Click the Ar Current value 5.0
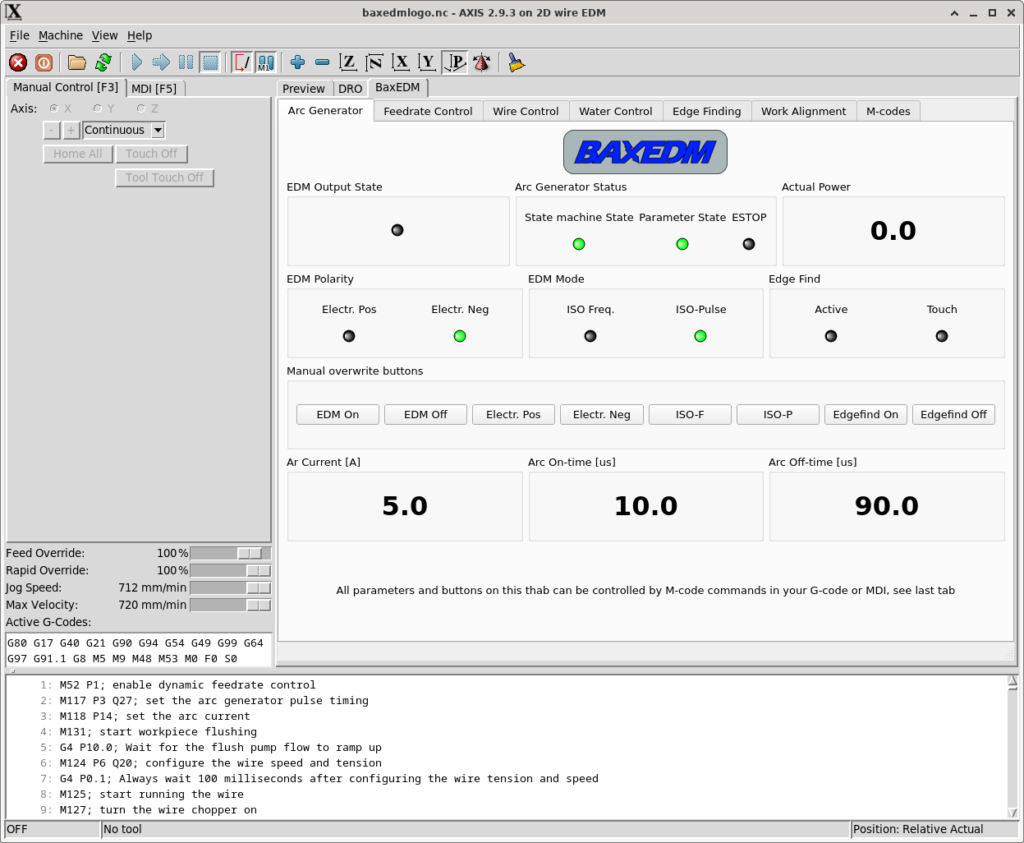 pos(405,506)
